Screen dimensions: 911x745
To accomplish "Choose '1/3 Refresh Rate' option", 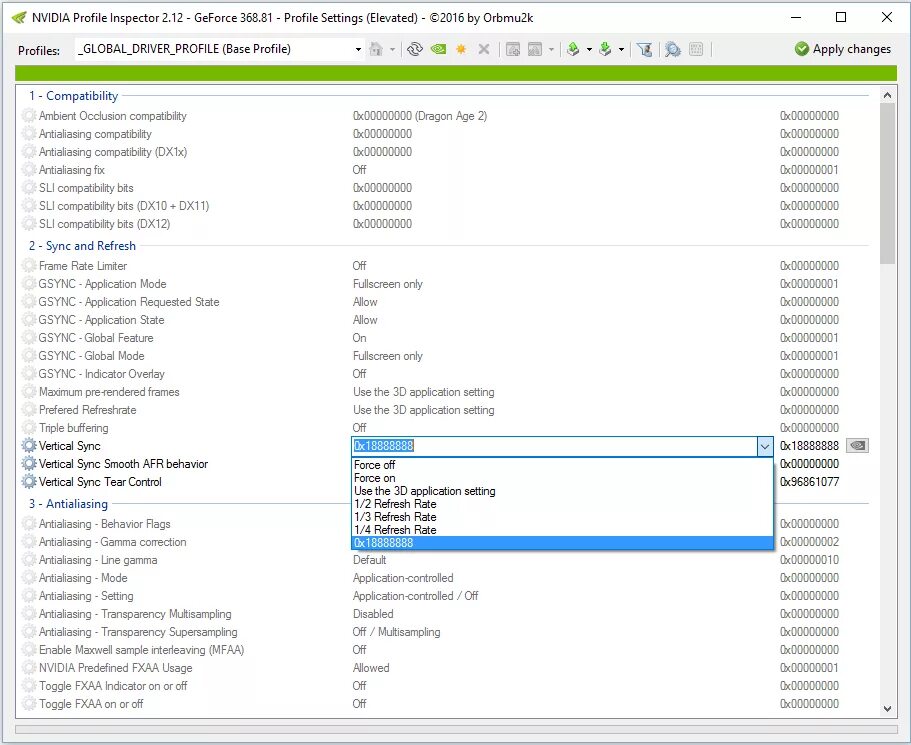I will point(562,517).
